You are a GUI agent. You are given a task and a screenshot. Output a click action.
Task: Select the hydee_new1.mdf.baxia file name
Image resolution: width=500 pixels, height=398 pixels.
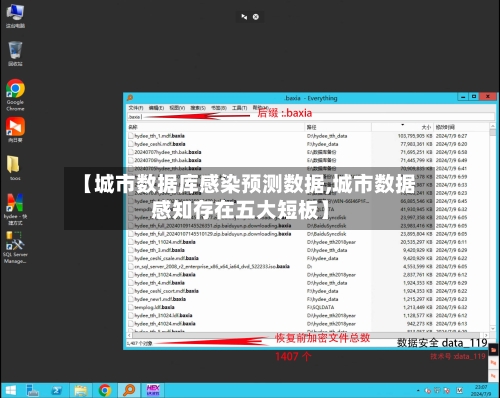[x=160, y=299]
